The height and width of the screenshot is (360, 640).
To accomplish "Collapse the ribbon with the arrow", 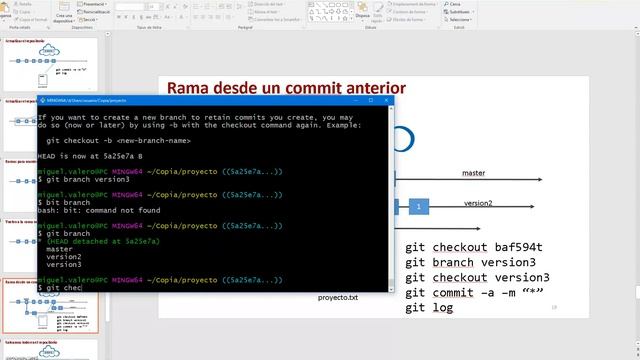I will pos(636,28).
